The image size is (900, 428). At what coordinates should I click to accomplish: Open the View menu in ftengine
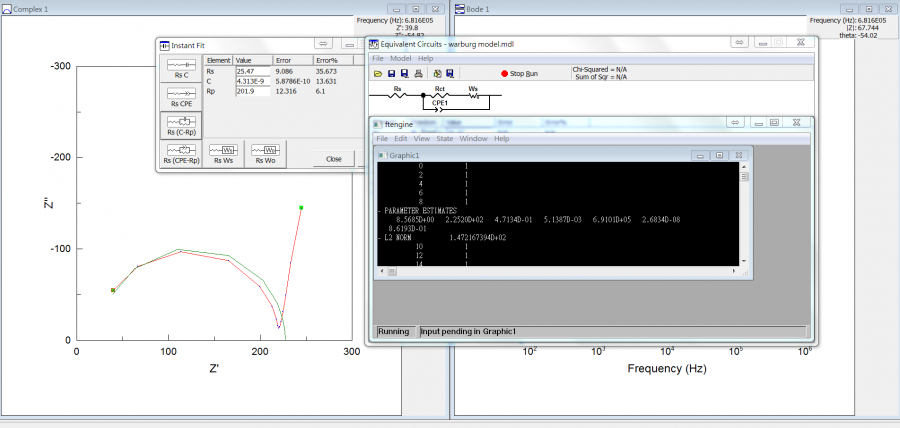[422, 138]
